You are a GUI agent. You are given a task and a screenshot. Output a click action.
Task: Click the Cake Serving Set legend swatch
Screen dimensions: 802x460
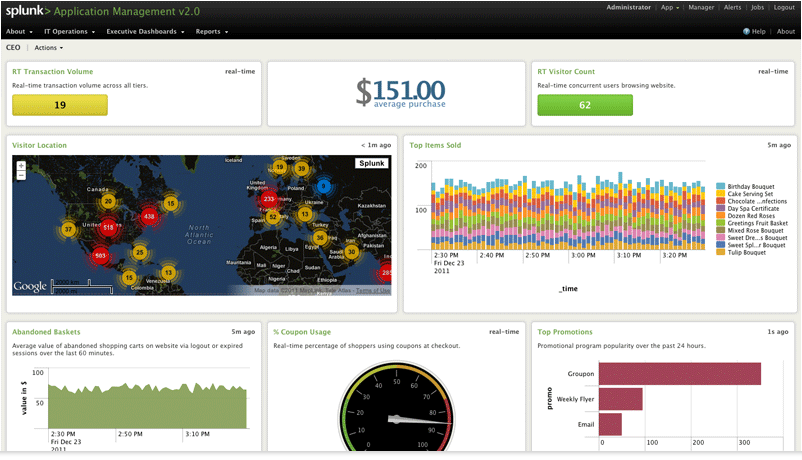coord(721,194)
